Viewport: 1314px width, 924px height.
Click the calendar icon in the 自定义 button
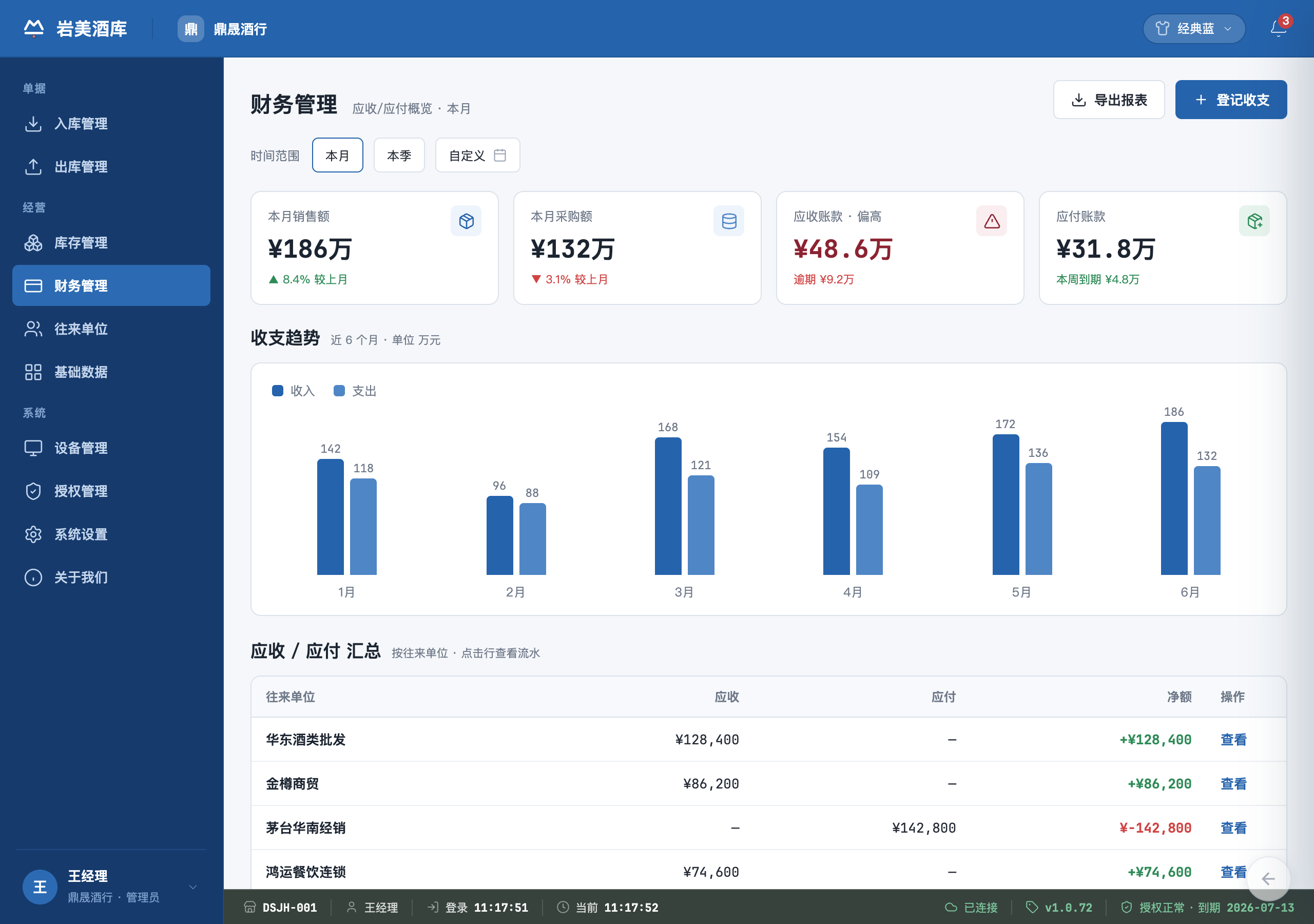499,155
